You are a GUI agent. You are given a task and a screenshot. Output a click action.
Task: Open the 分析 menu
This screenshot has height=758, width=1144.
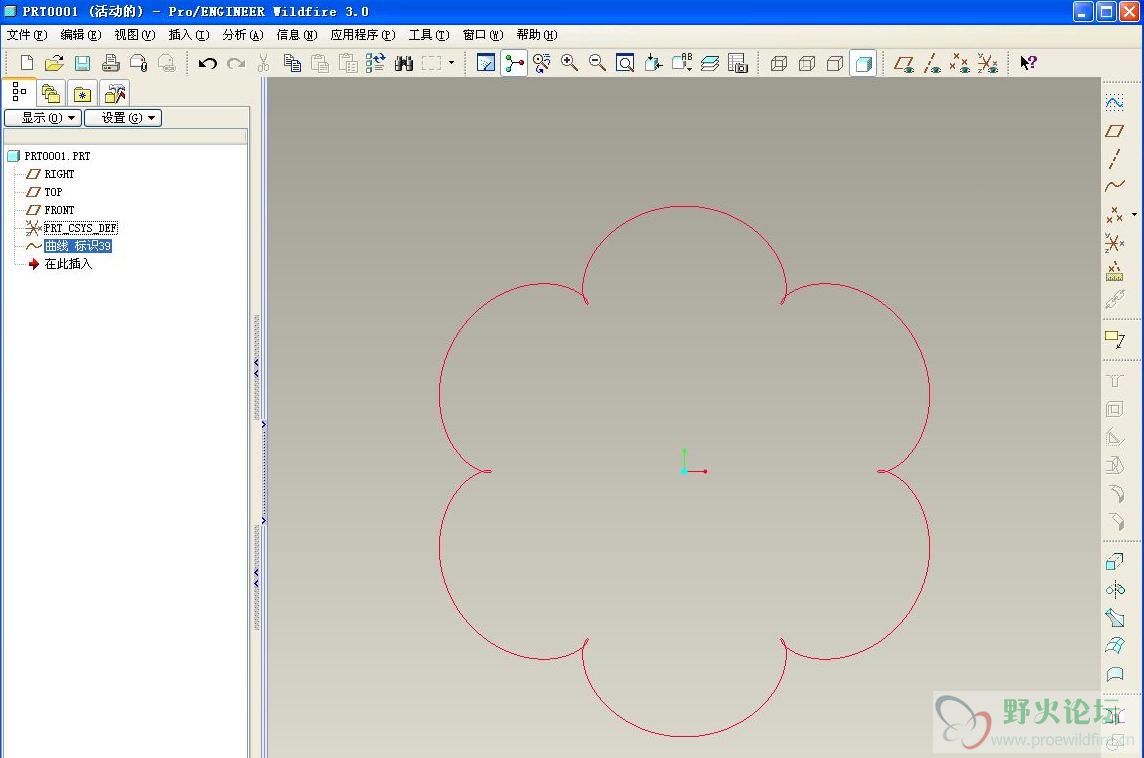243,34
